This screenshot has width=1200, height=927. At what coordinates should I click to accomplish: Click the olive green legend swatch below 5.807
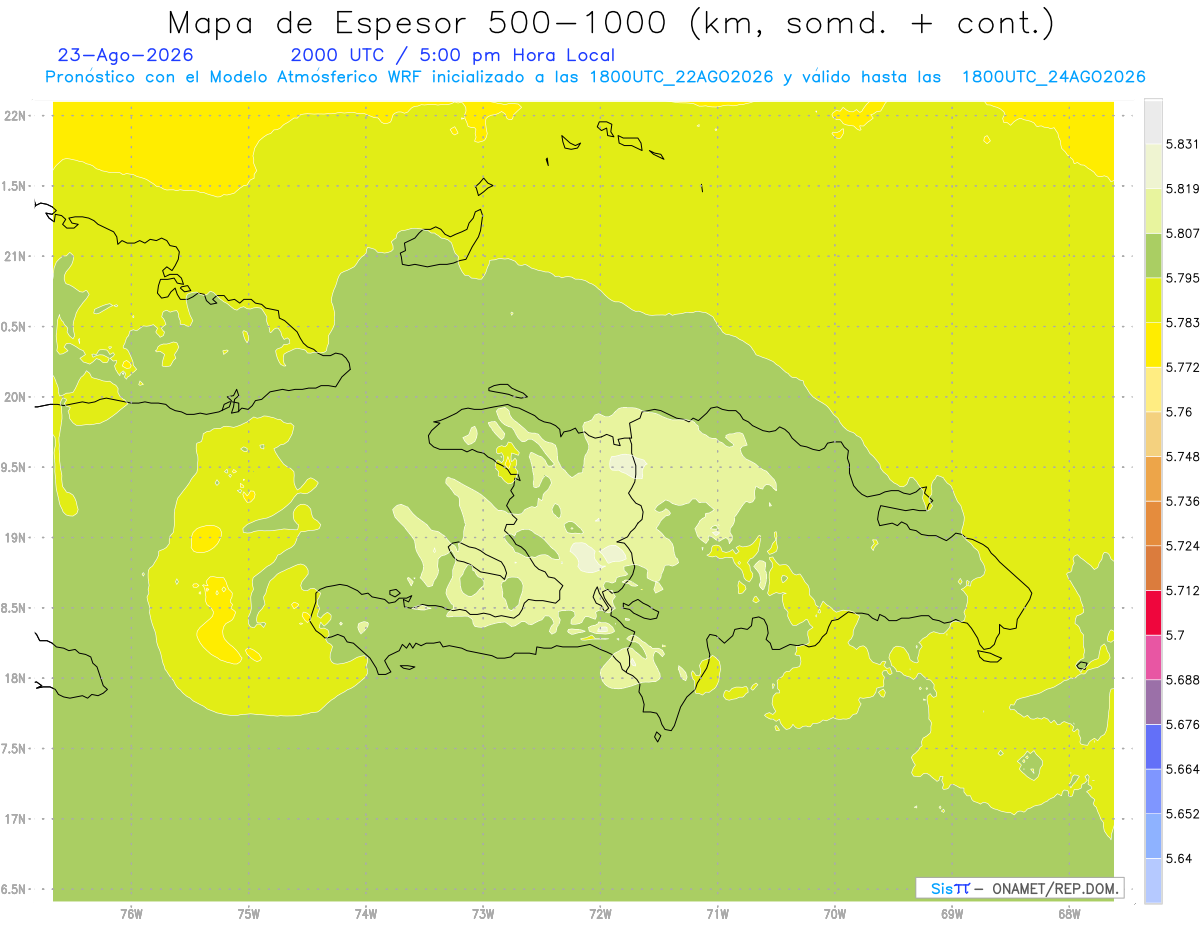pos(1153,255)
